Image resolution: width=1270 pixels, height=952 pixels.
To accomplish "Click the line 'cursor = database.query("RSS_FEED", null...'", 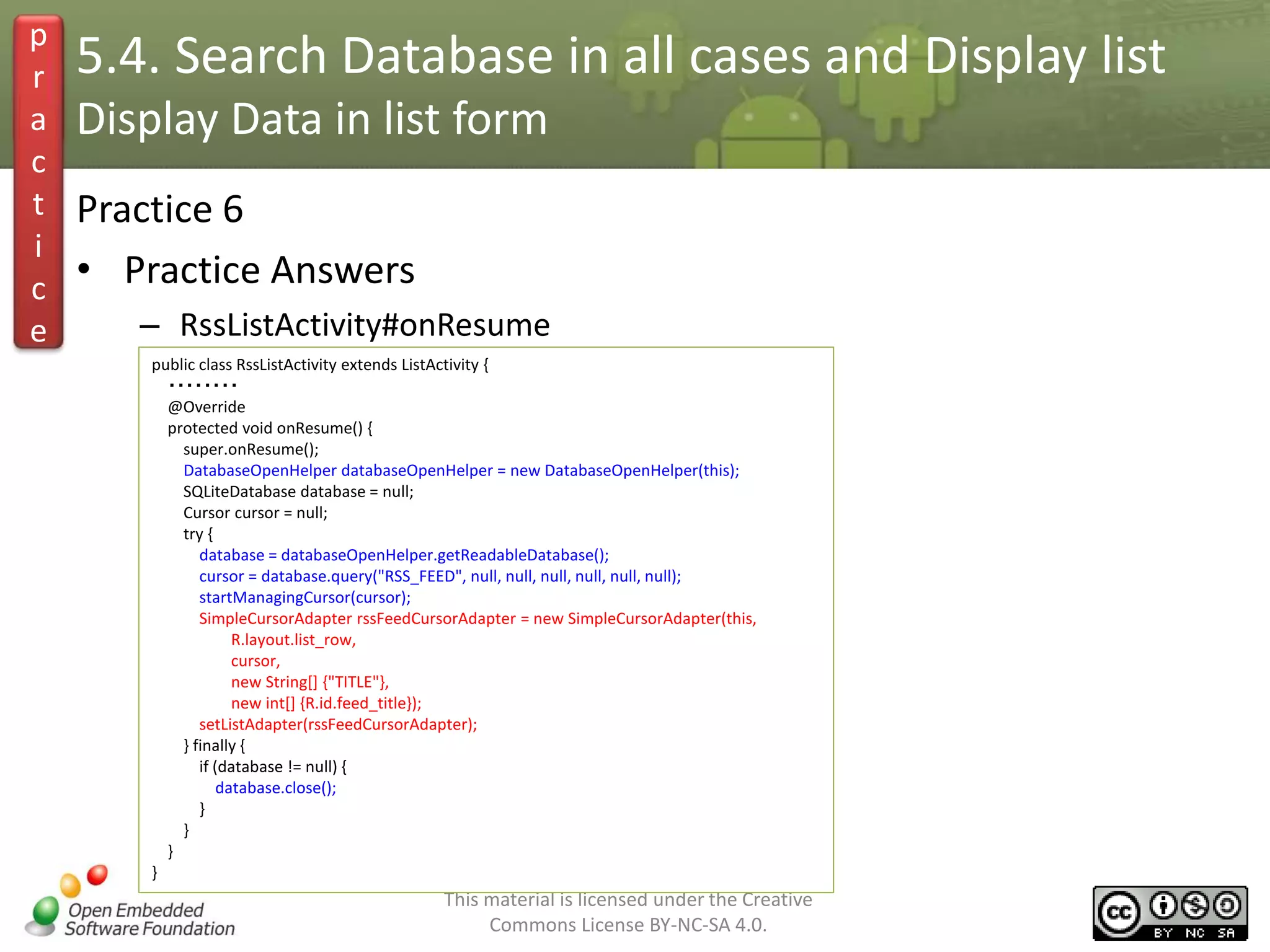I will [440, 576].
